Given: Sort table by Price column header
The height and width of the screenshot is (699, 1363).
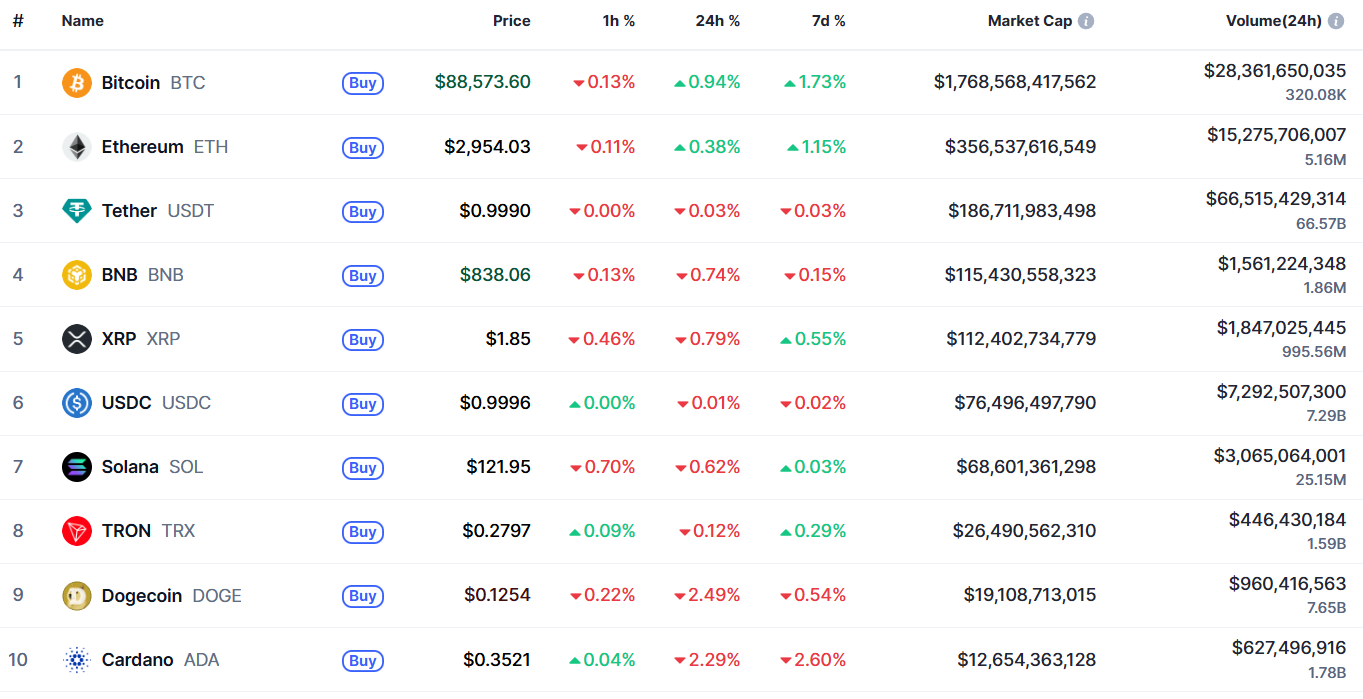Looking at the screenshot, I should (x=512, y=21).
